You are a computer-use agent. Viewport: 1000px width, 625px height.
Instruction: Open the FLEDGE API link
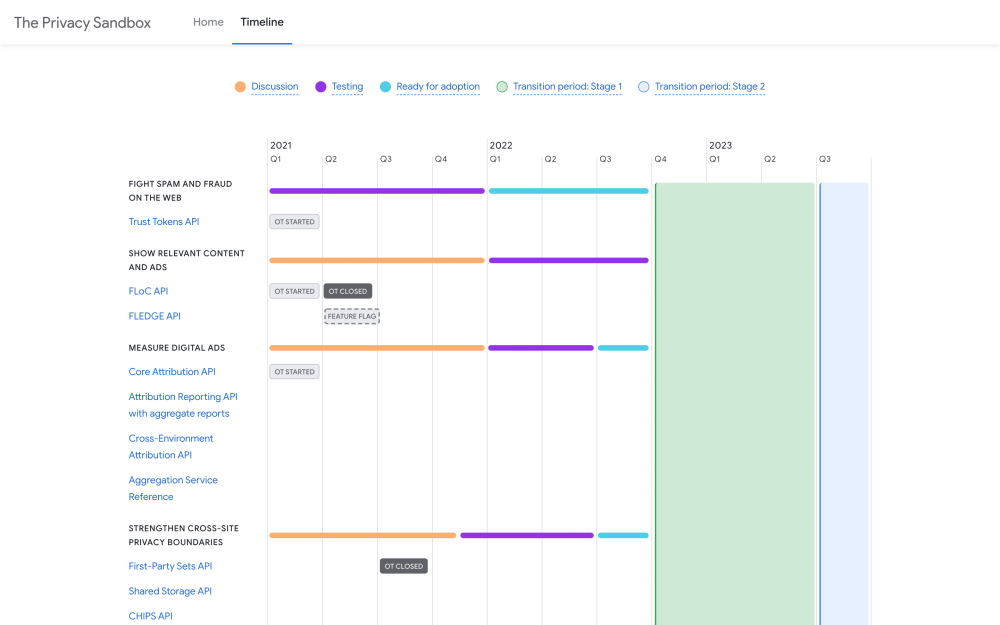tap(154, 316)
